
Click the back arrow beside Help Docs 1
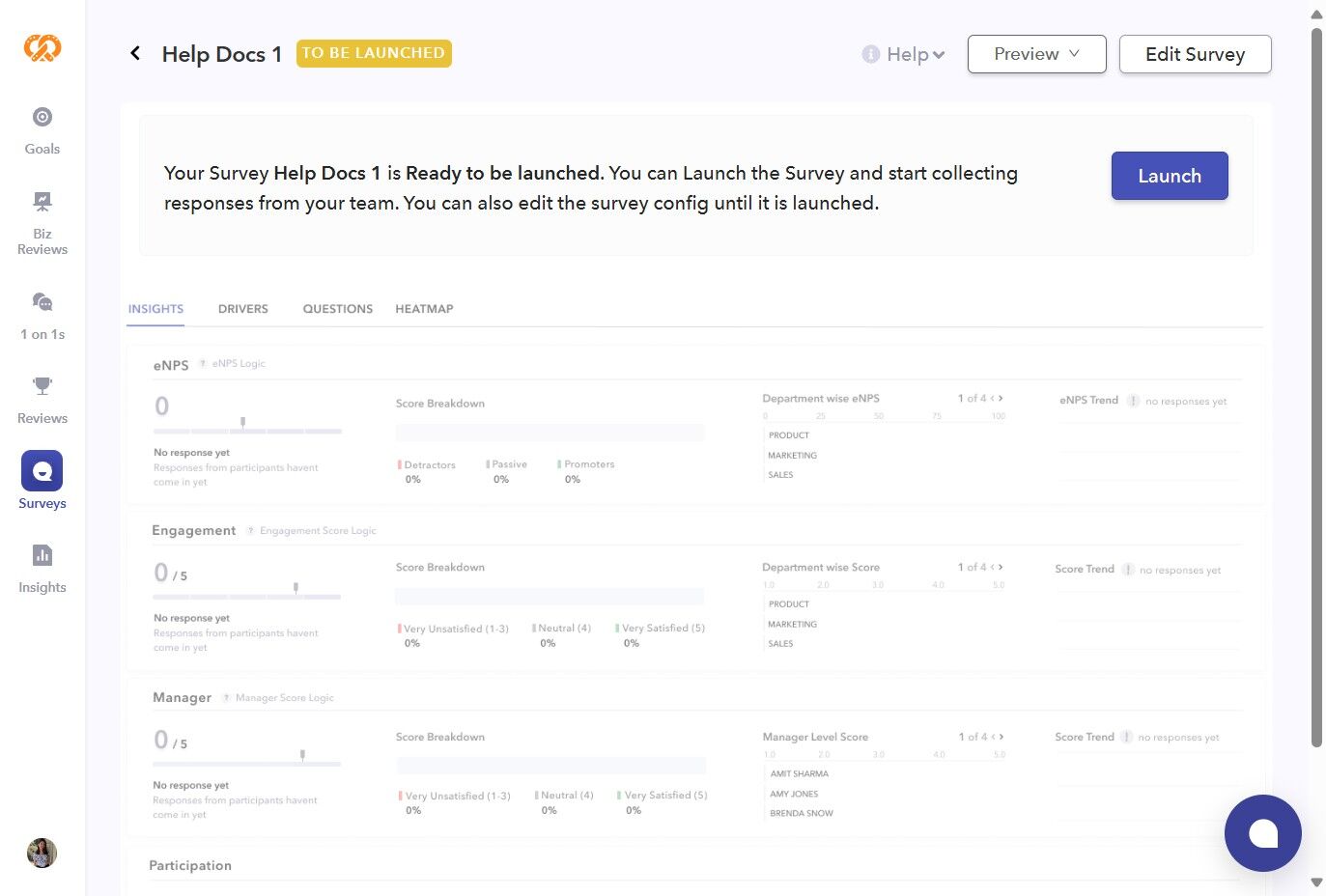click(135, 54)
